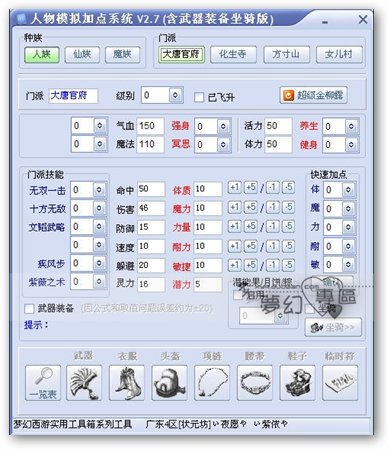This screenshot has height=450, width=389.
Task: Adjust the 健身 spinner arrows
Action: pyautogui.click(x=351, y=145)
